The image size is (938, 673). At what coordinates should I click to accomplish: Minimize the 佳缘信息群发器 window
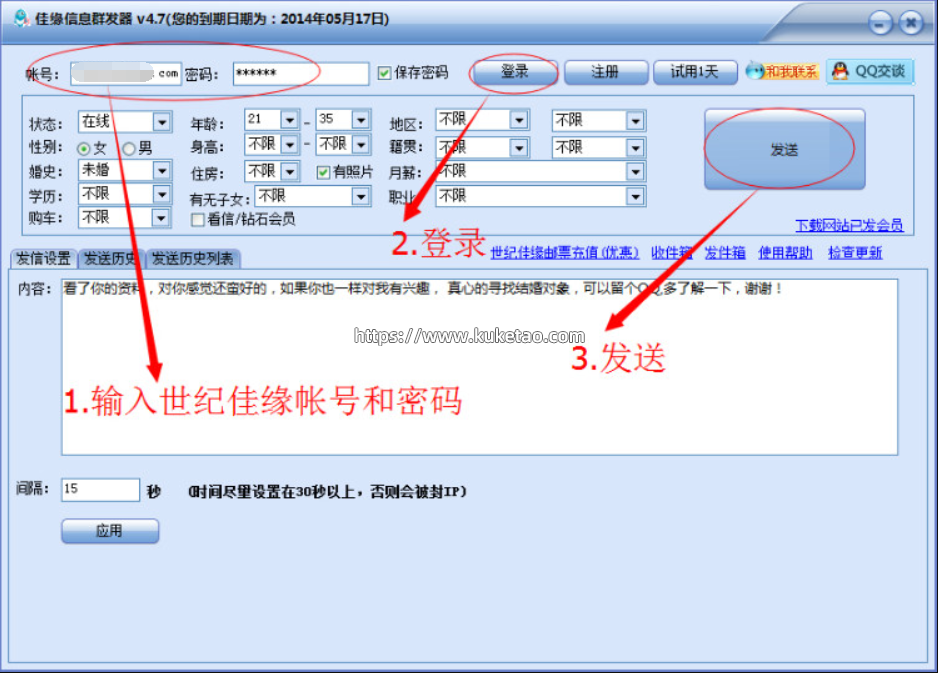880,24
